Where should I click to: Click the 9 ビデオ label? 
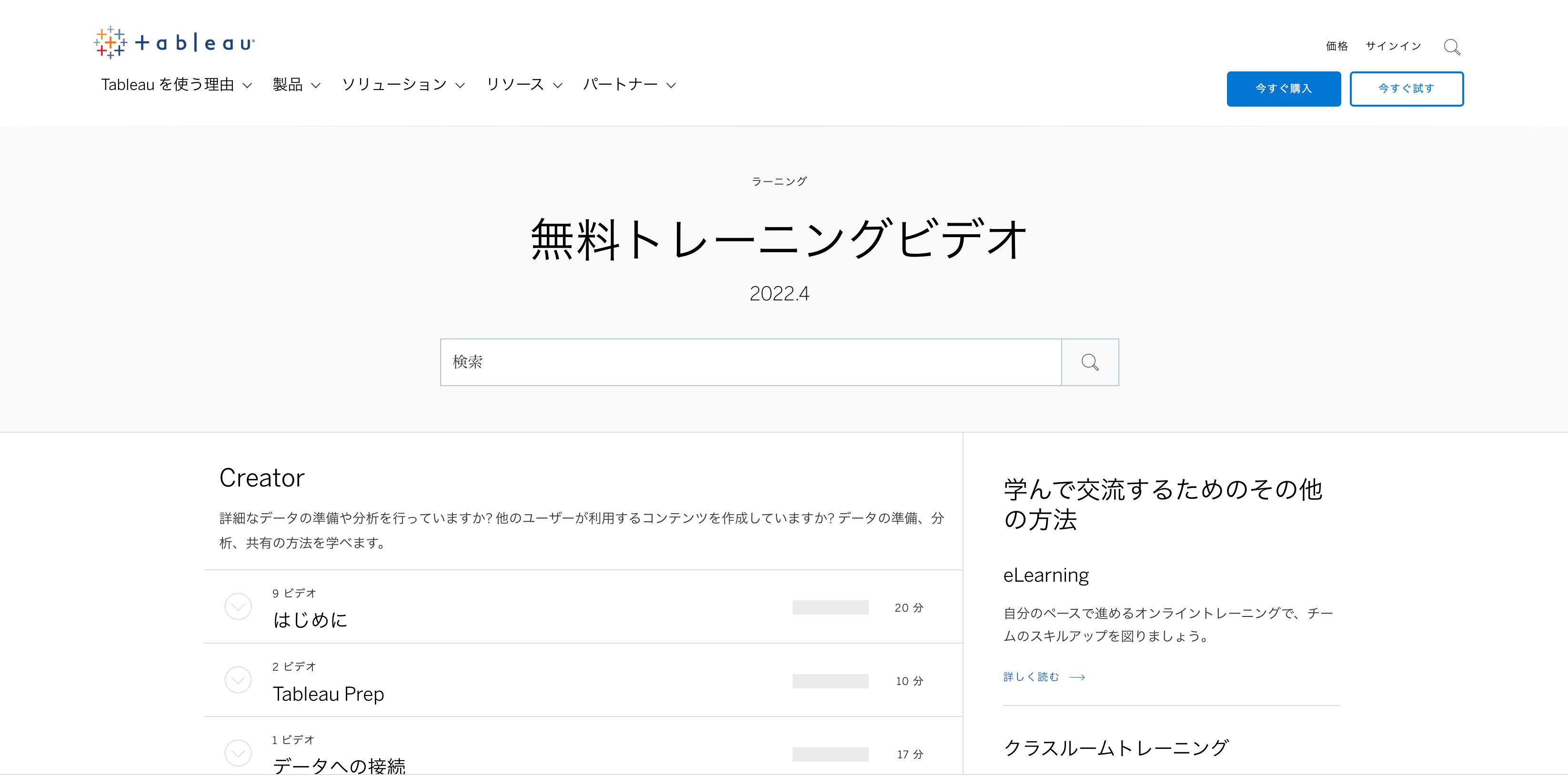tap(294, 593)
